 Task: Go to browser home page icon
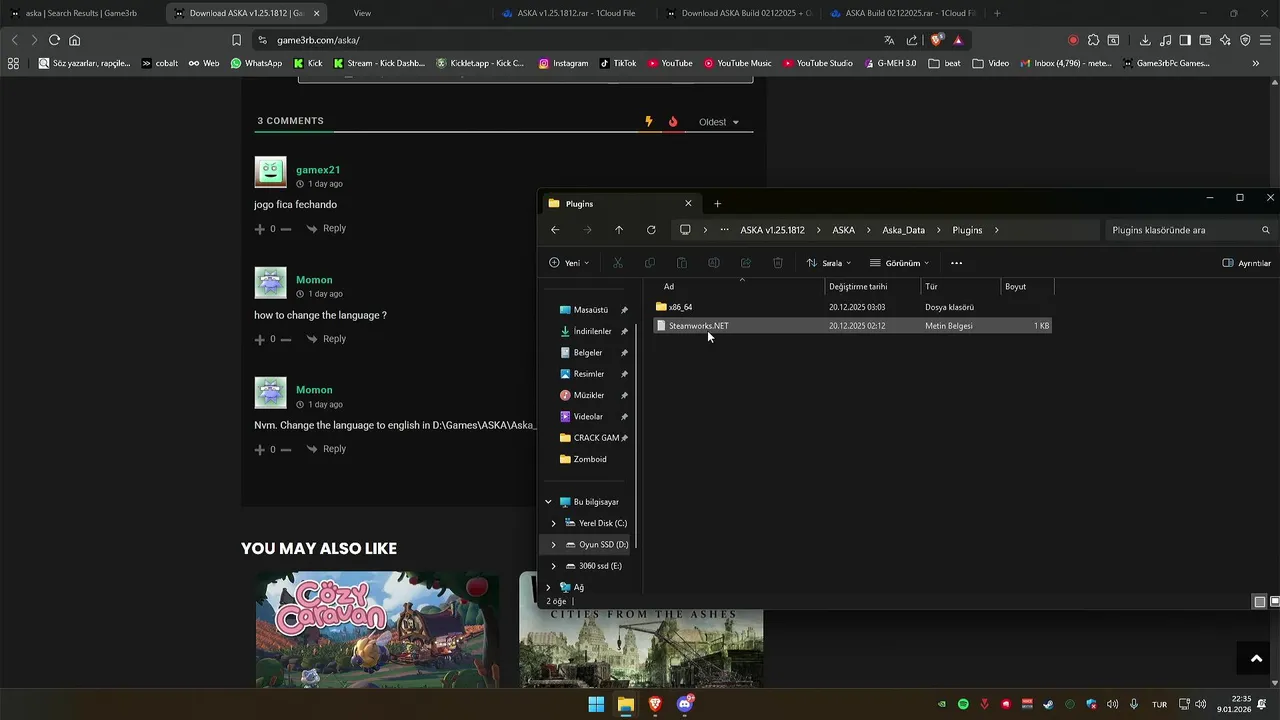point(74,40)
